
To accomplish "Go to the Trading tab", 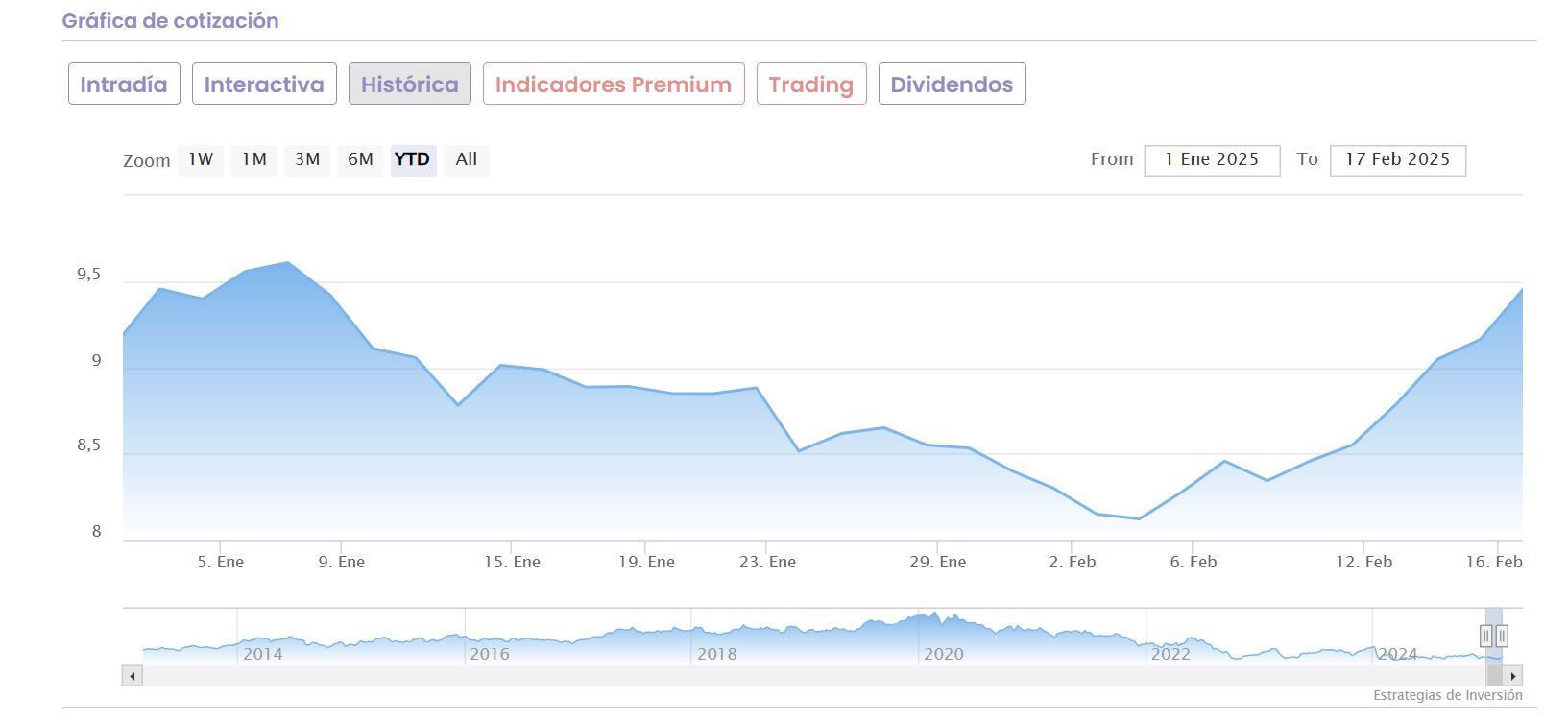I will click(811, 84).
